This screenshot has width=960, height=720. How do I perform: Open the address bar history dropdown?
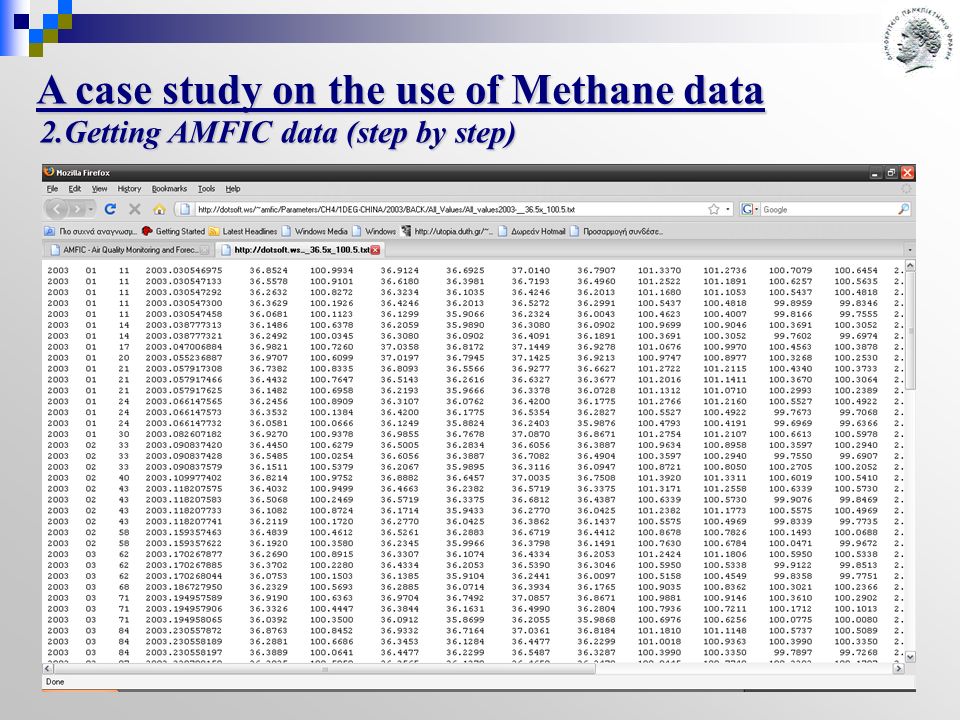pyautogui.click(x=727, y=209)
